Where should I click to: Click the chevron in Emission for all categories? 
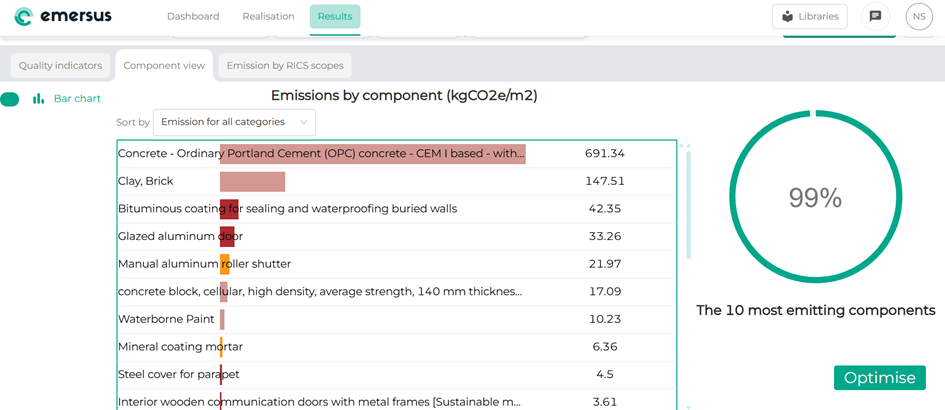tap(303, 122)
